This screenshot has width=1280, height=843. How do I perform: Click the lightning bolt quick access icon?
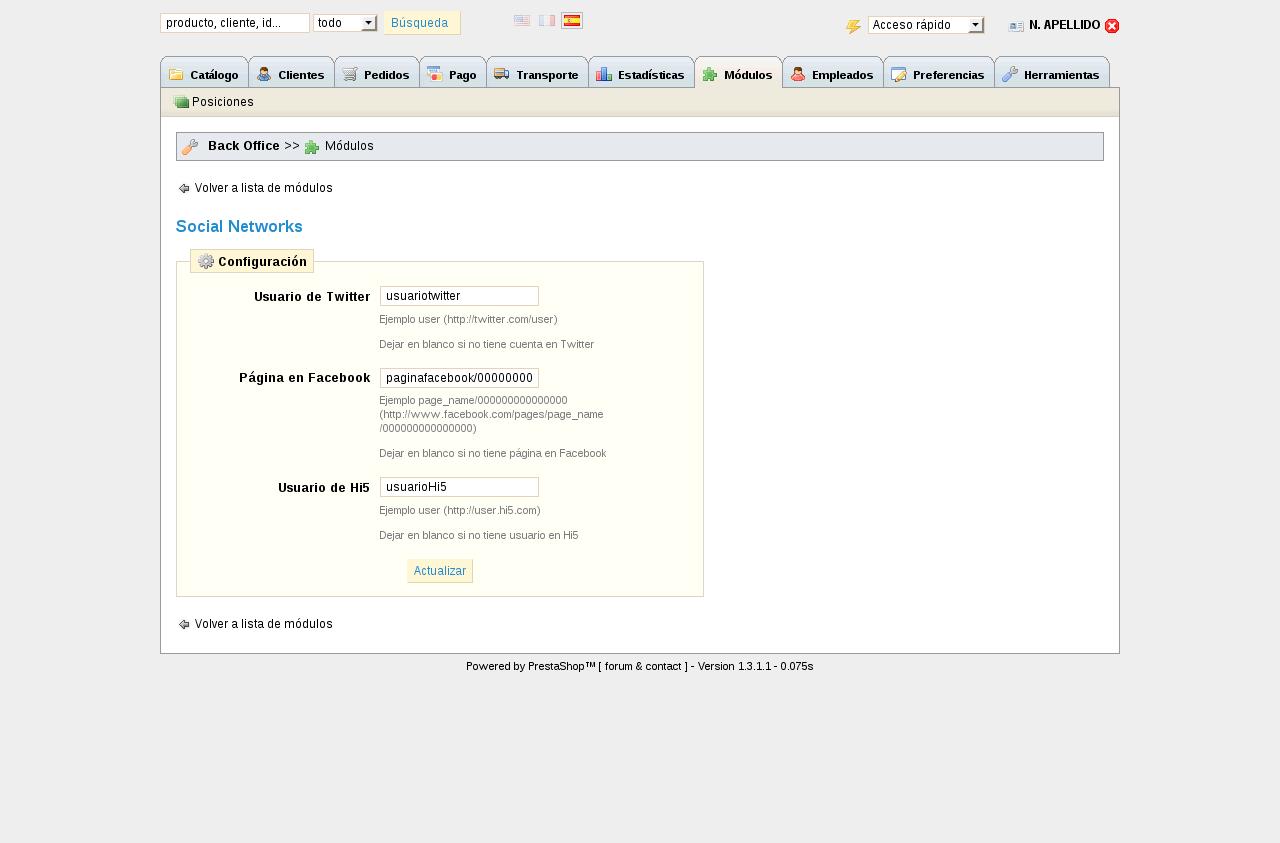[853, 26]
